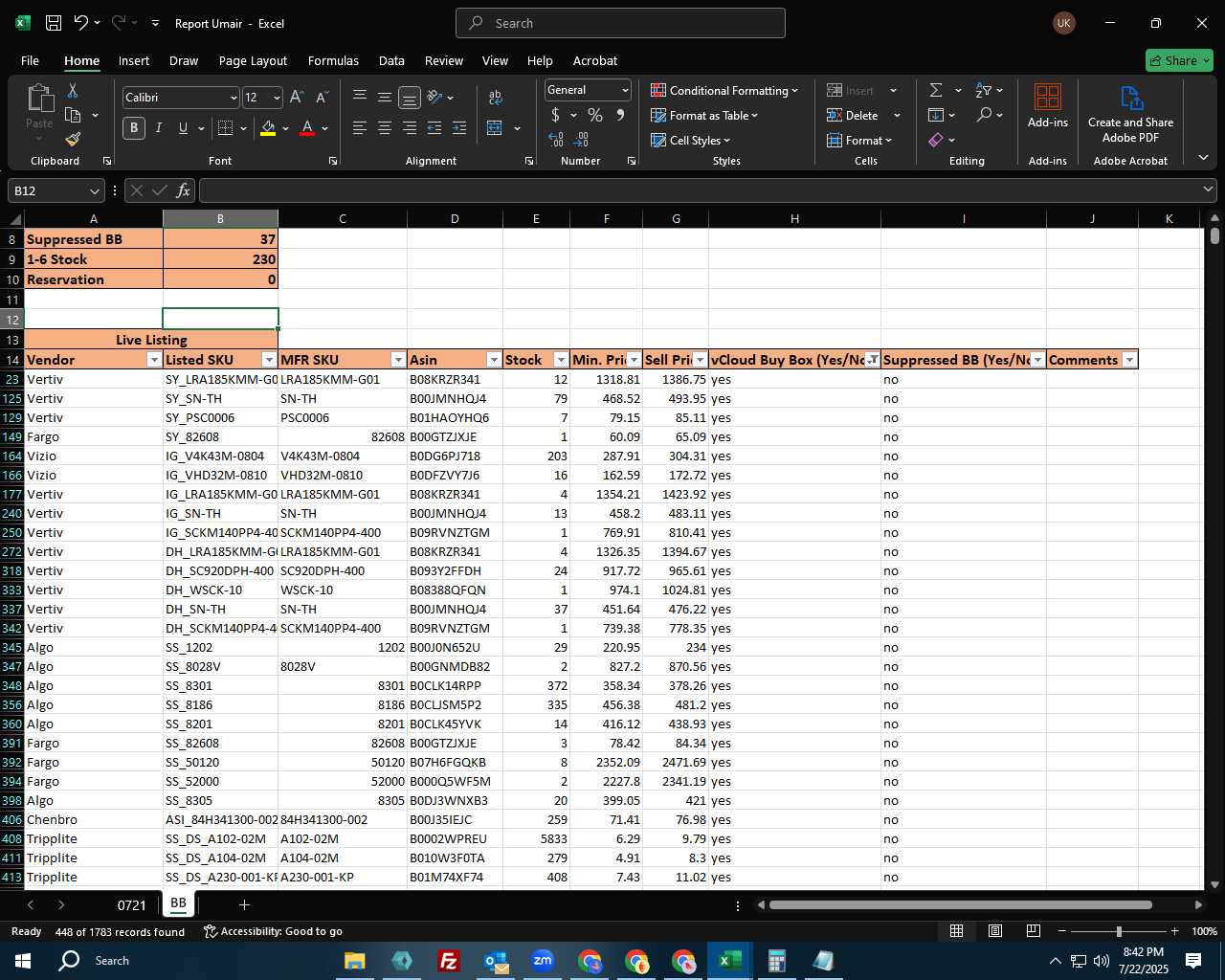Toggle Bold formatting

(x=134, y=128)
